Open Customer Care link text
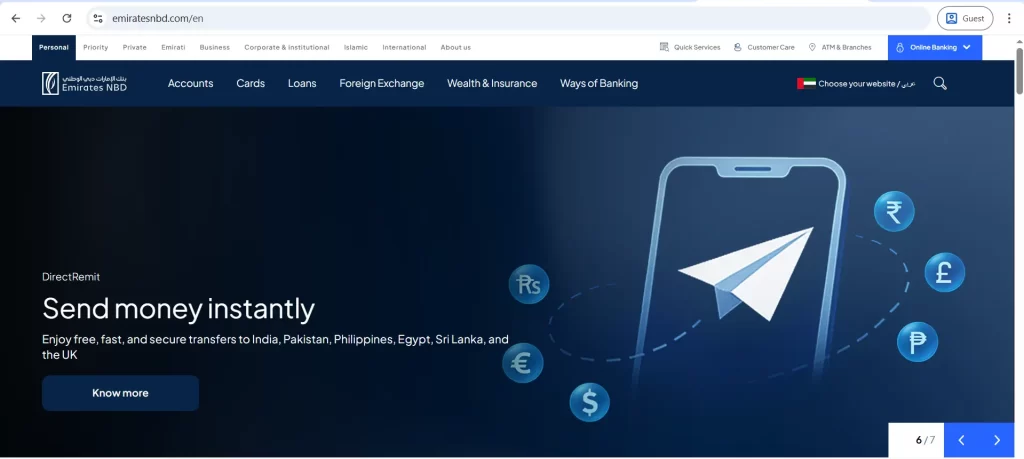The image size is (1024, 459). click(x=771, y=48)
